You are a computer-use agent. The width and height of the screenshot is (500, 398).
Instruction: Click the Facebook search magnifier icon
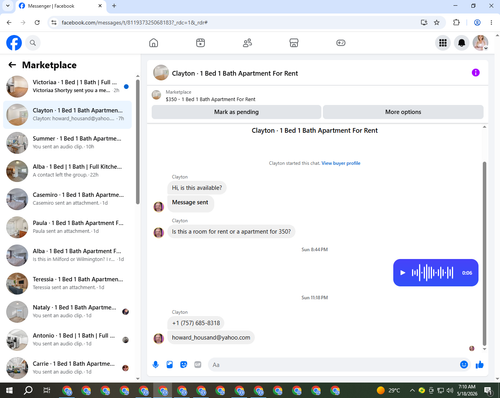point(33,43)
